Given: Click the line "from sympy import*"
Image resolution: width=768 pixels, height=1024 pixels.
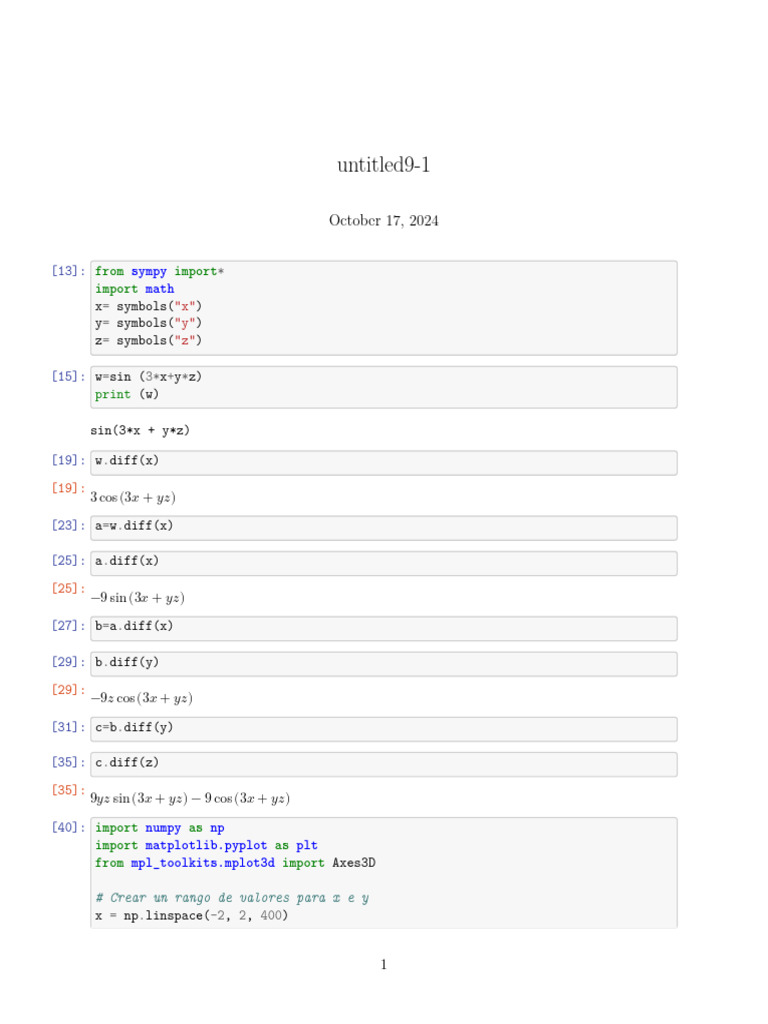Looking at the screenshot, I should coord(159,272).
